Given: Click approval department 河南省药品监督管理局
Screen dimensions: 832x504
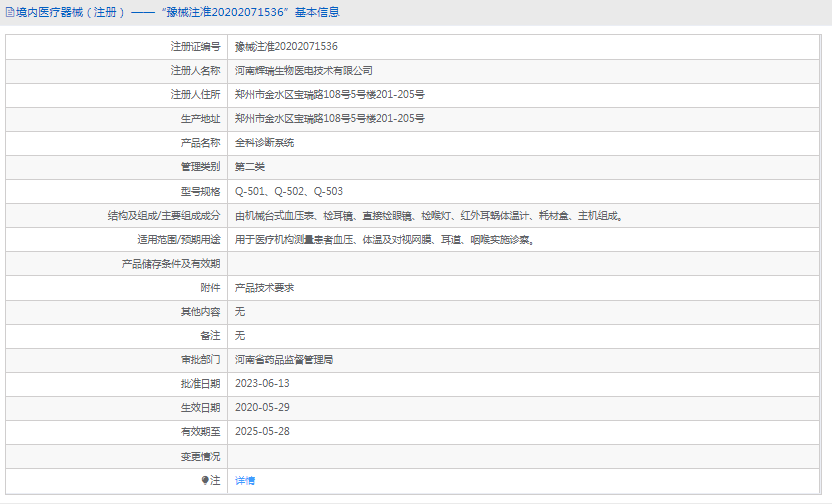Looking at the screenshot, I should 284,360.
